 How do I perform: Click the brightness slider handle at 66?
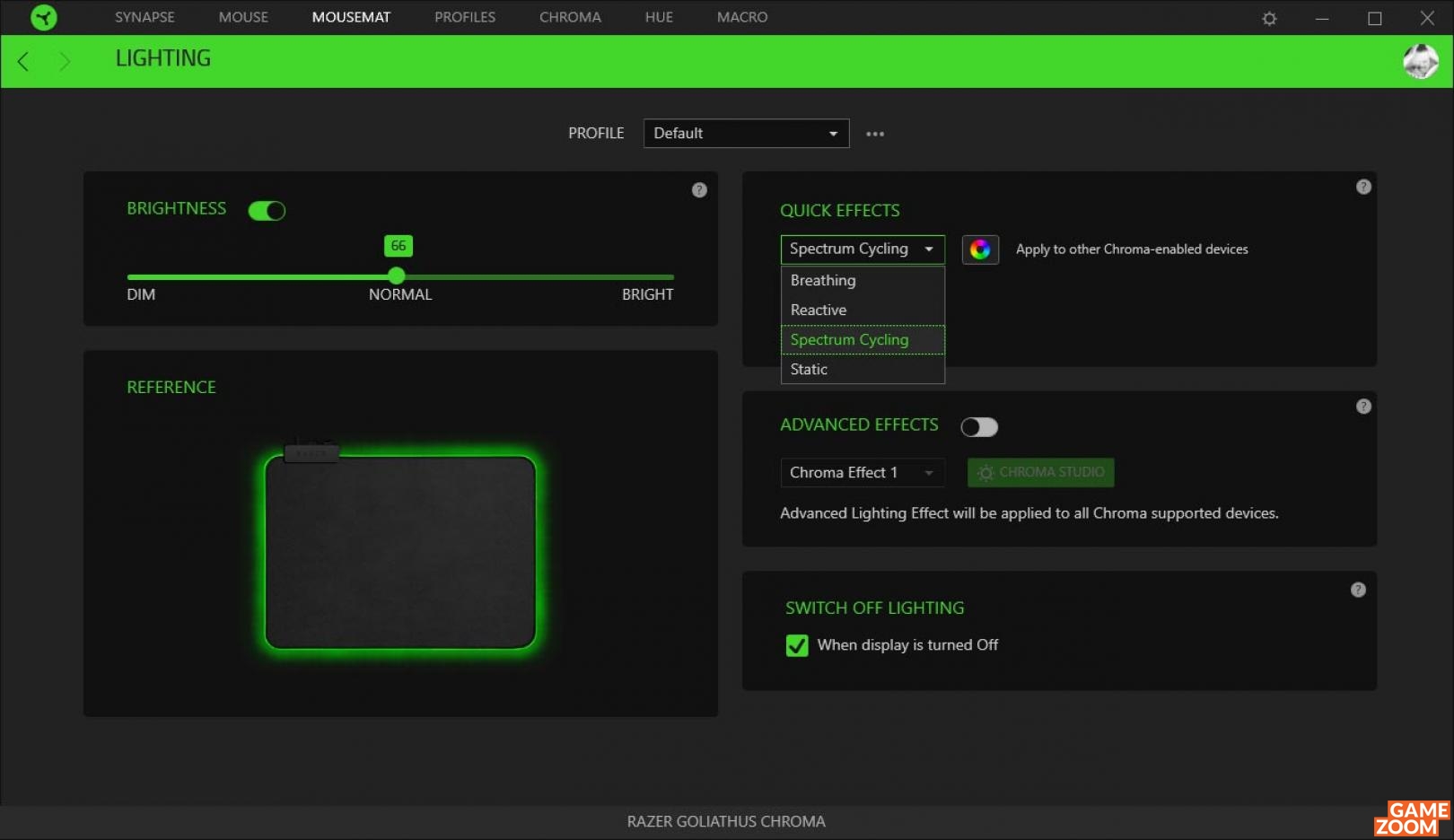[397, 276]
